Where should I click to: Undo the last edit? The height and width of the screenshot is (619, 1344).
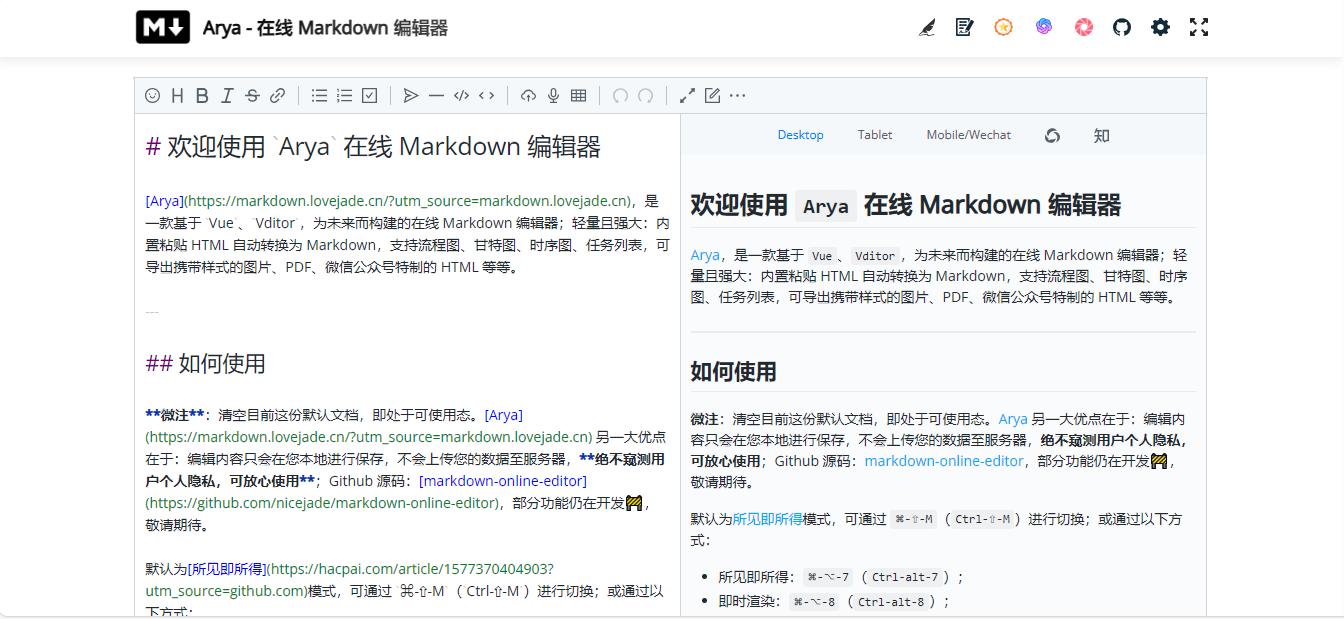click(619, 95)
